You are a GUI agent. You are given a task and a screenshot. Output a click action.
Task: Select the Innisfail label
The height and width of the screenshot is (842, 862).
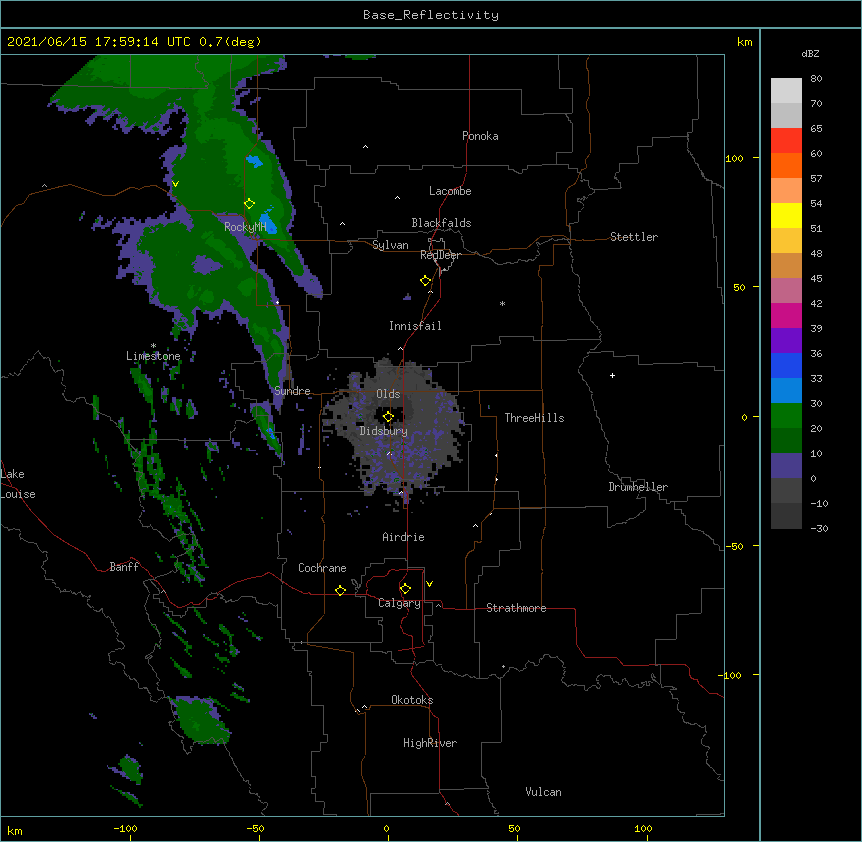click(x=415, y=326)
